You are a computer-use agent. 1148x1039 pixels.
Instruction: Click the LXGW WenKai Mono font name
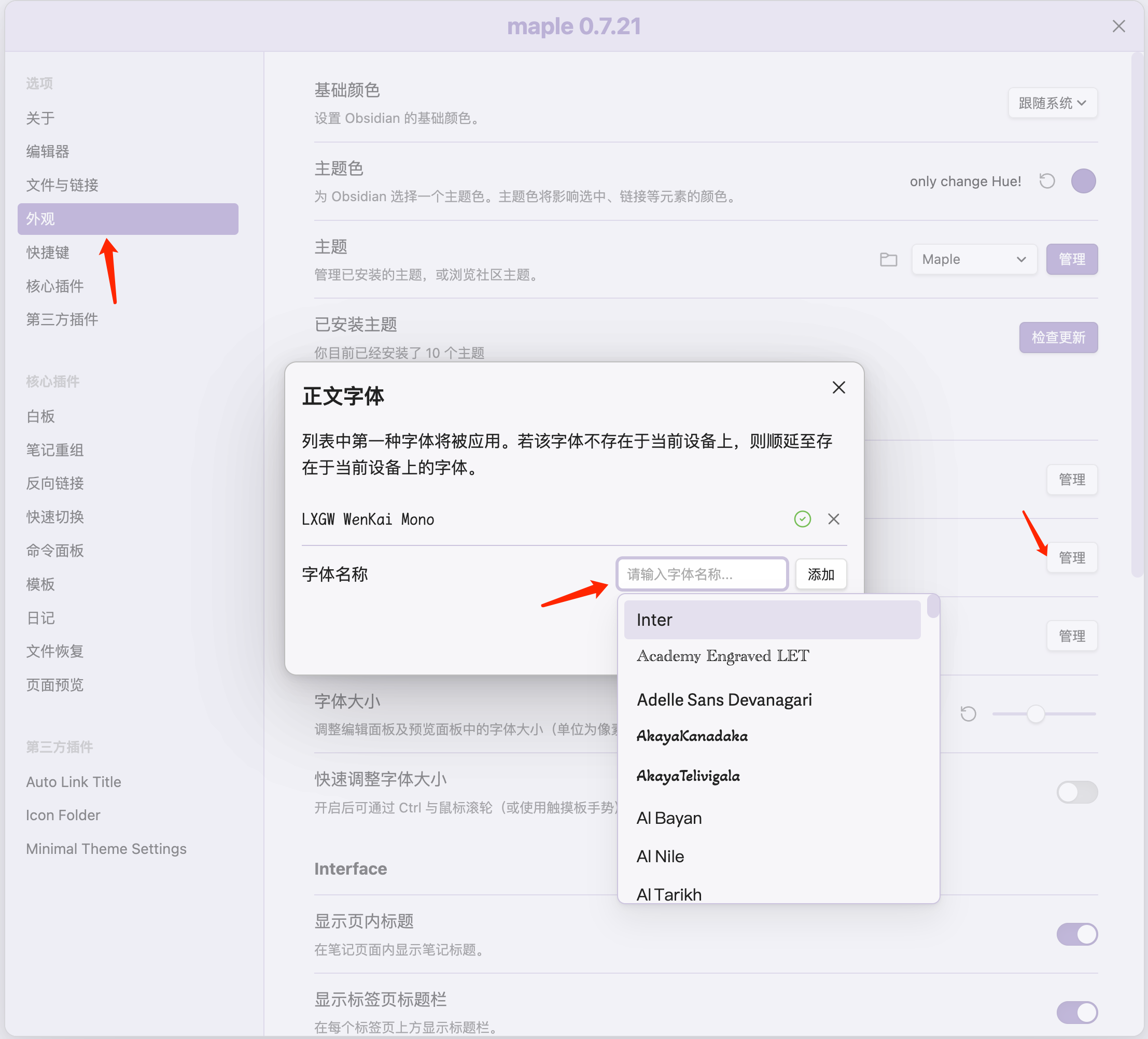(368, 519)
